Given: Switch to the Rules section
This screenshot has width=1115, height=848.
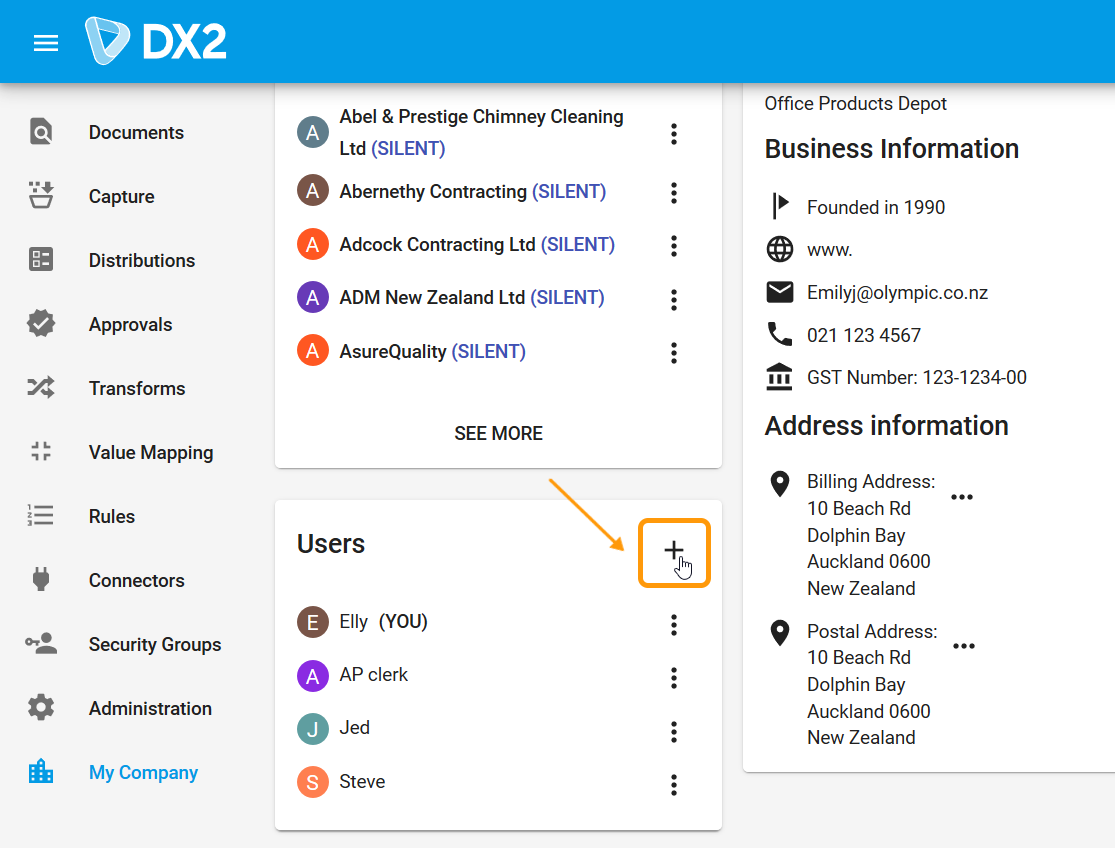Looking at the screenshot, I should point(40,515).
